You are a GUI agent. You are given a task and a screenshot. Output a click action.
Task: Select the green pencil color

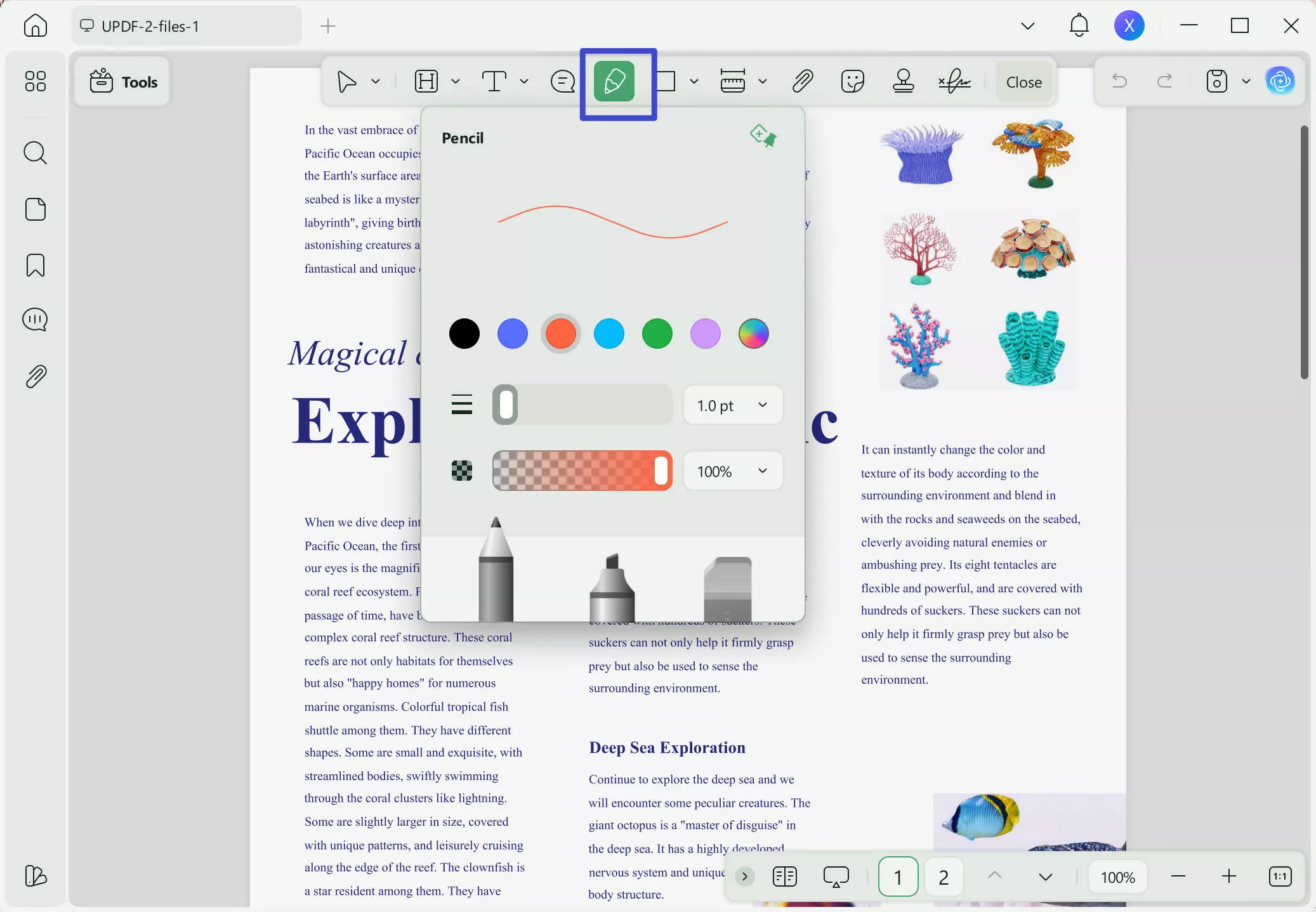coord(657,334)
